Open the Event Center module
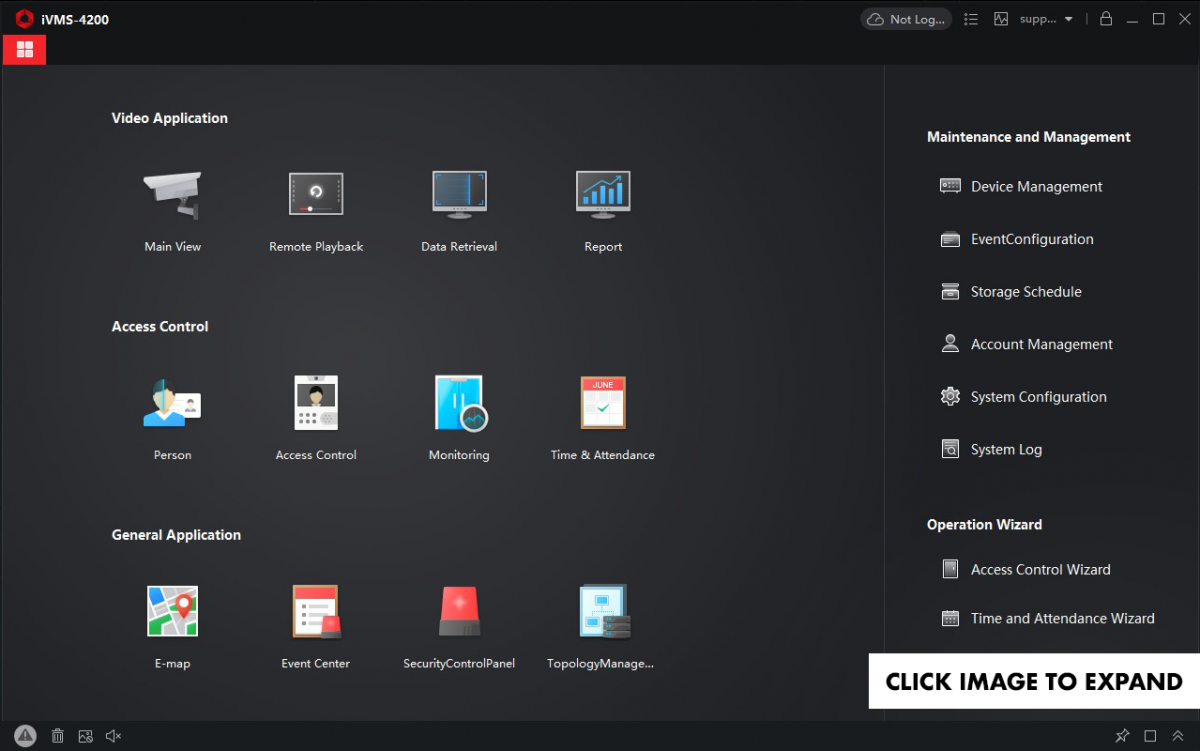The width and height of the screenshot is (1200, 751). (x=316, y=611)
